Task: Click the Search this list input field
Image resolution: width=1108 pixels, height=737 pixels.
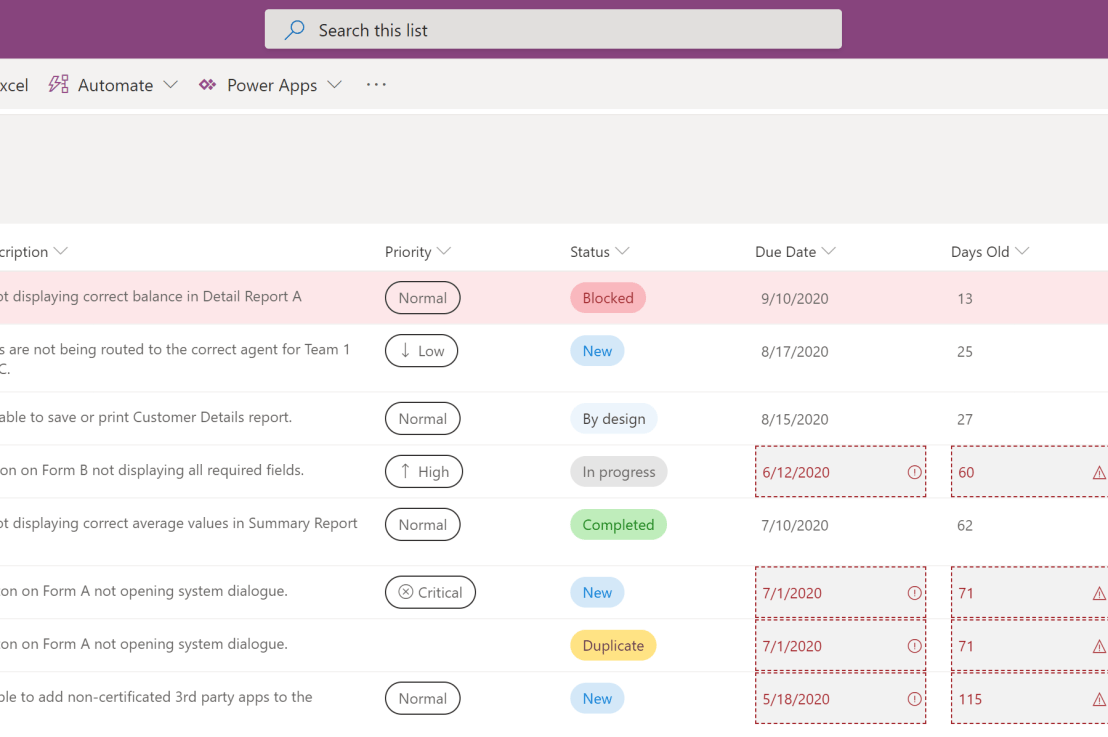Action: tap(552, 29)
